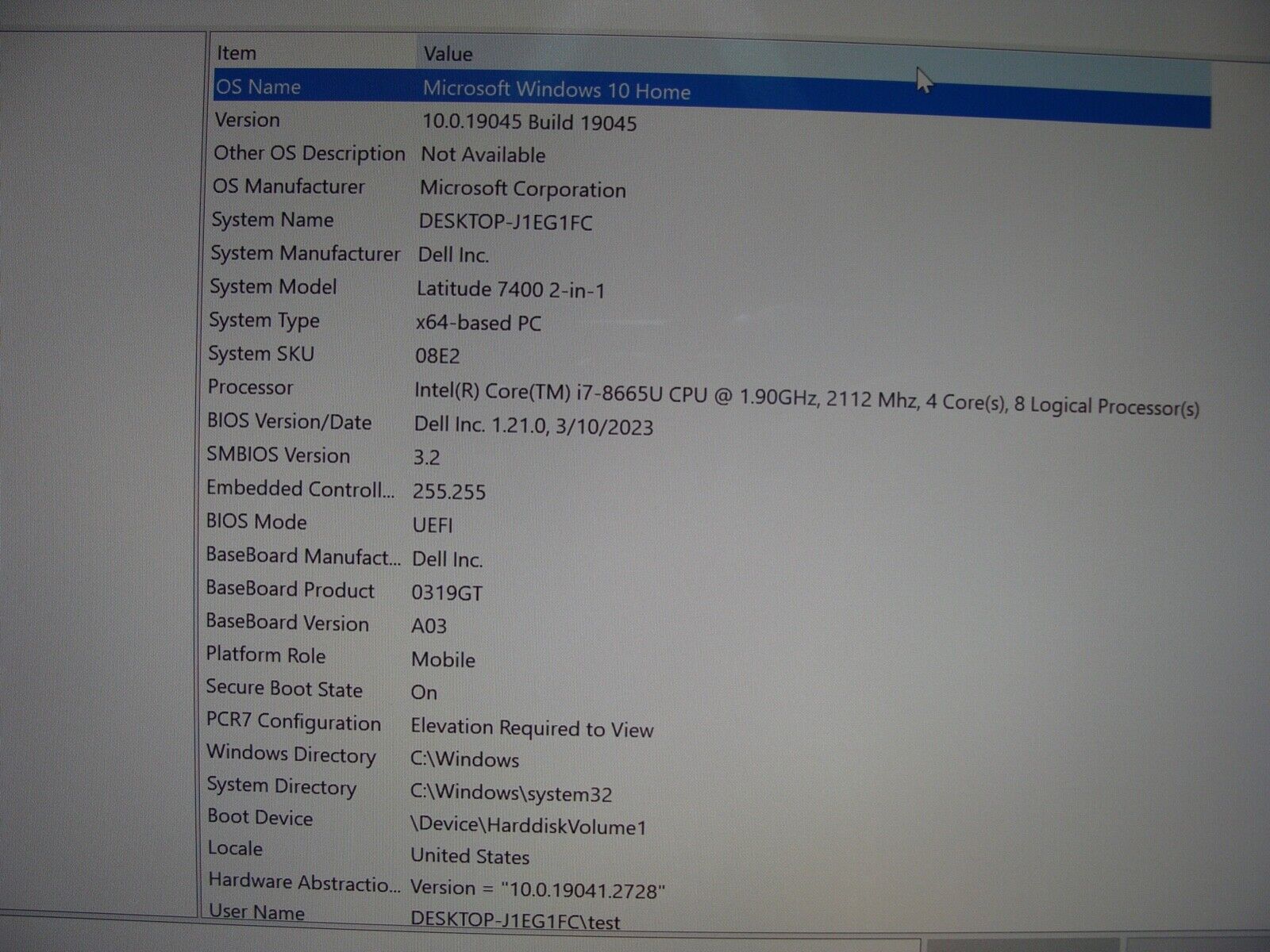Click the C:\Windows\system32 value

[x=511, y=793]
